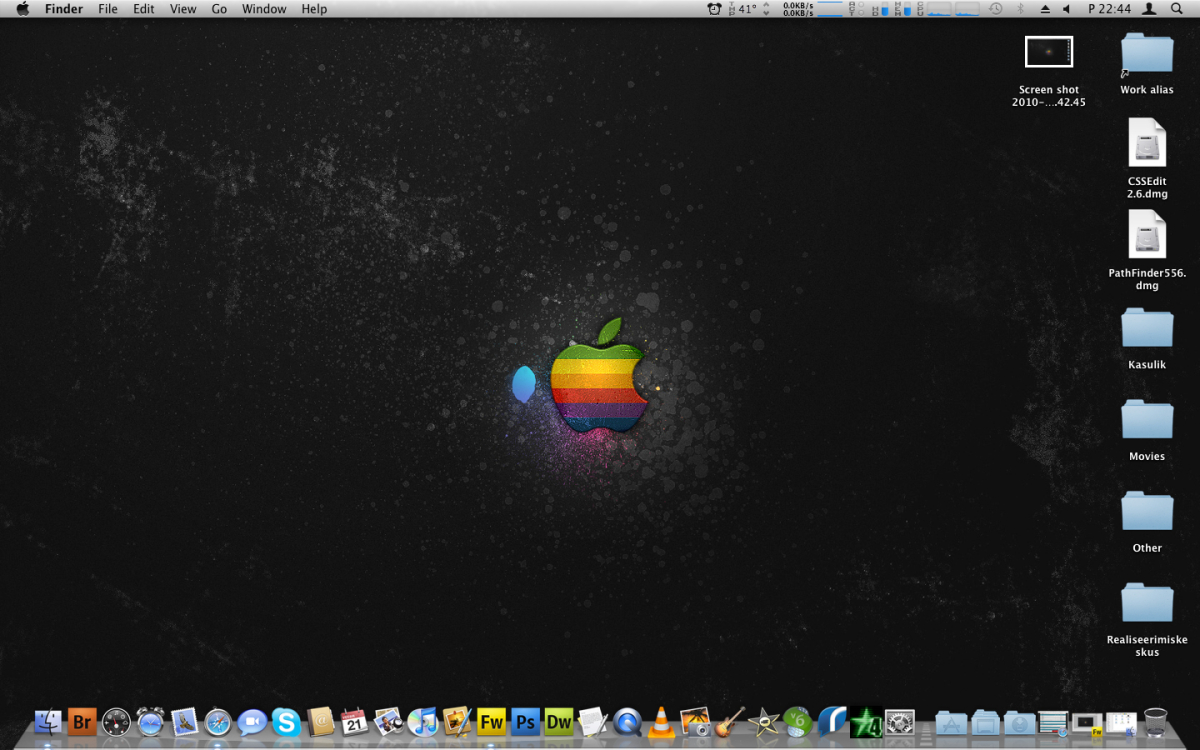Open the green v6 app in Dock

[797, 721]
